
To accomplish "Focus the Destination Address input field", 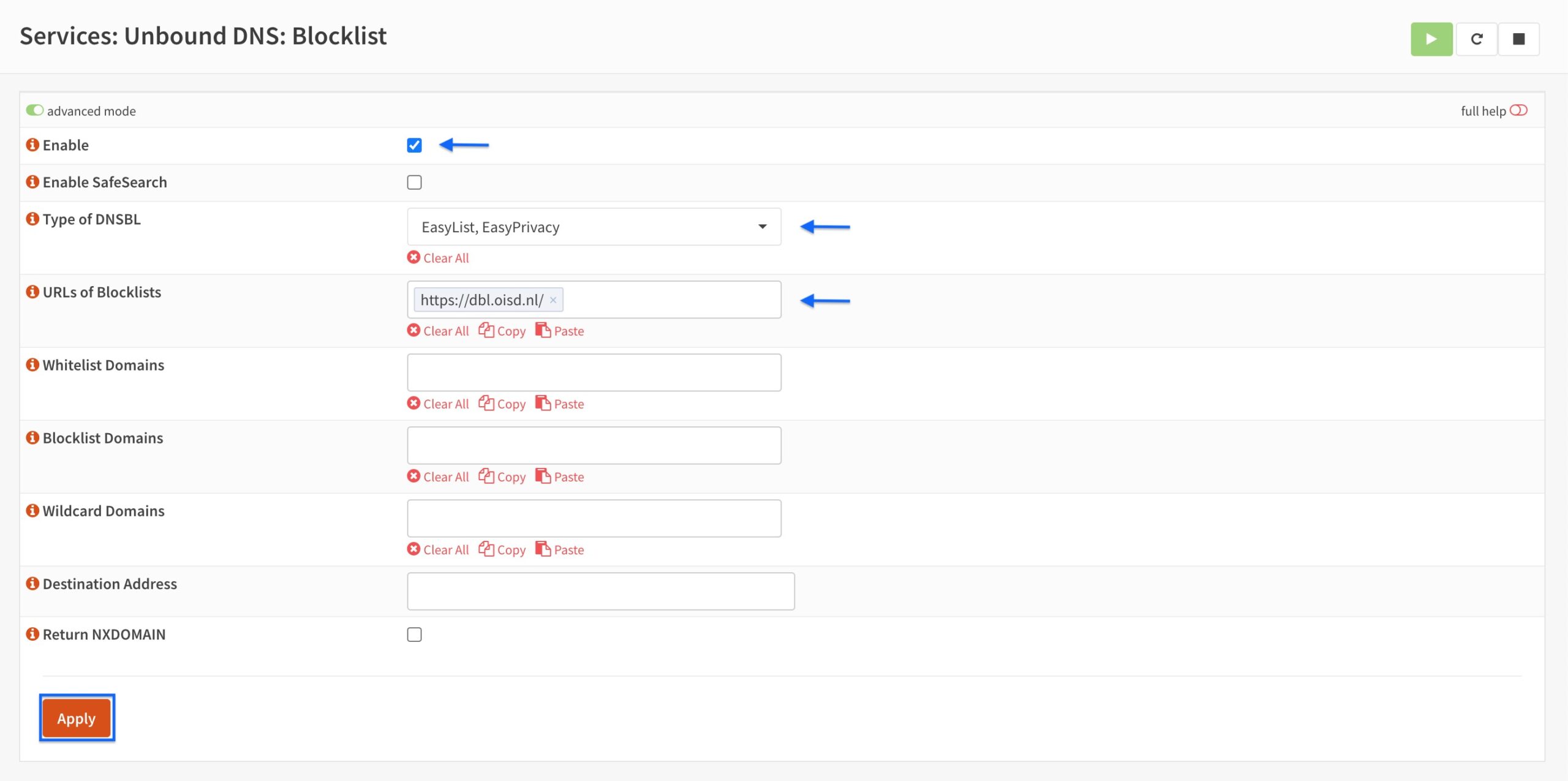I will [601, 591].
